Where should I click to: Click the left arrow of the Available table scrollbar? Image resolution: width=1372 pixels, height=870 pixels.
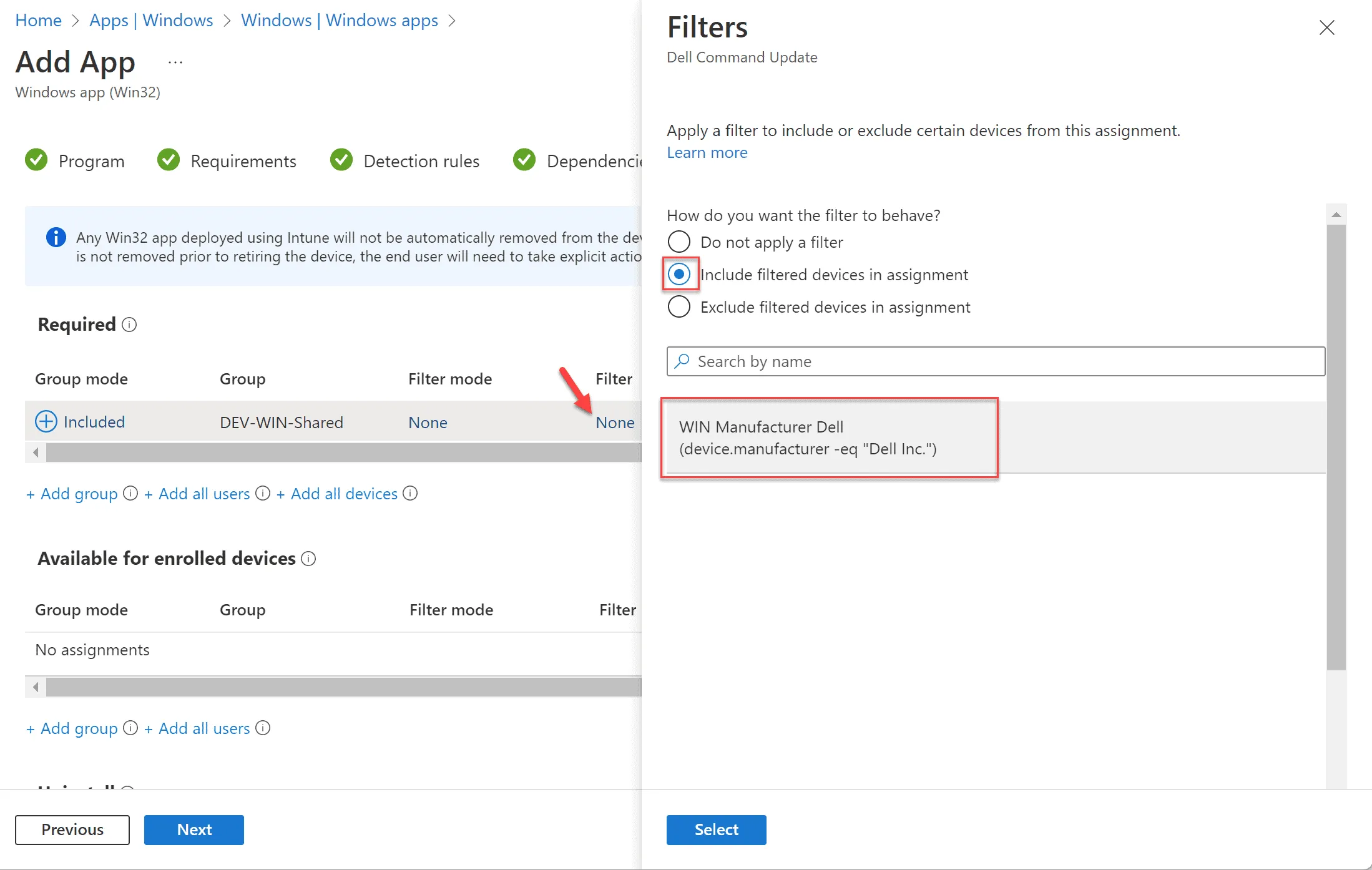click(x=36, y=687)
